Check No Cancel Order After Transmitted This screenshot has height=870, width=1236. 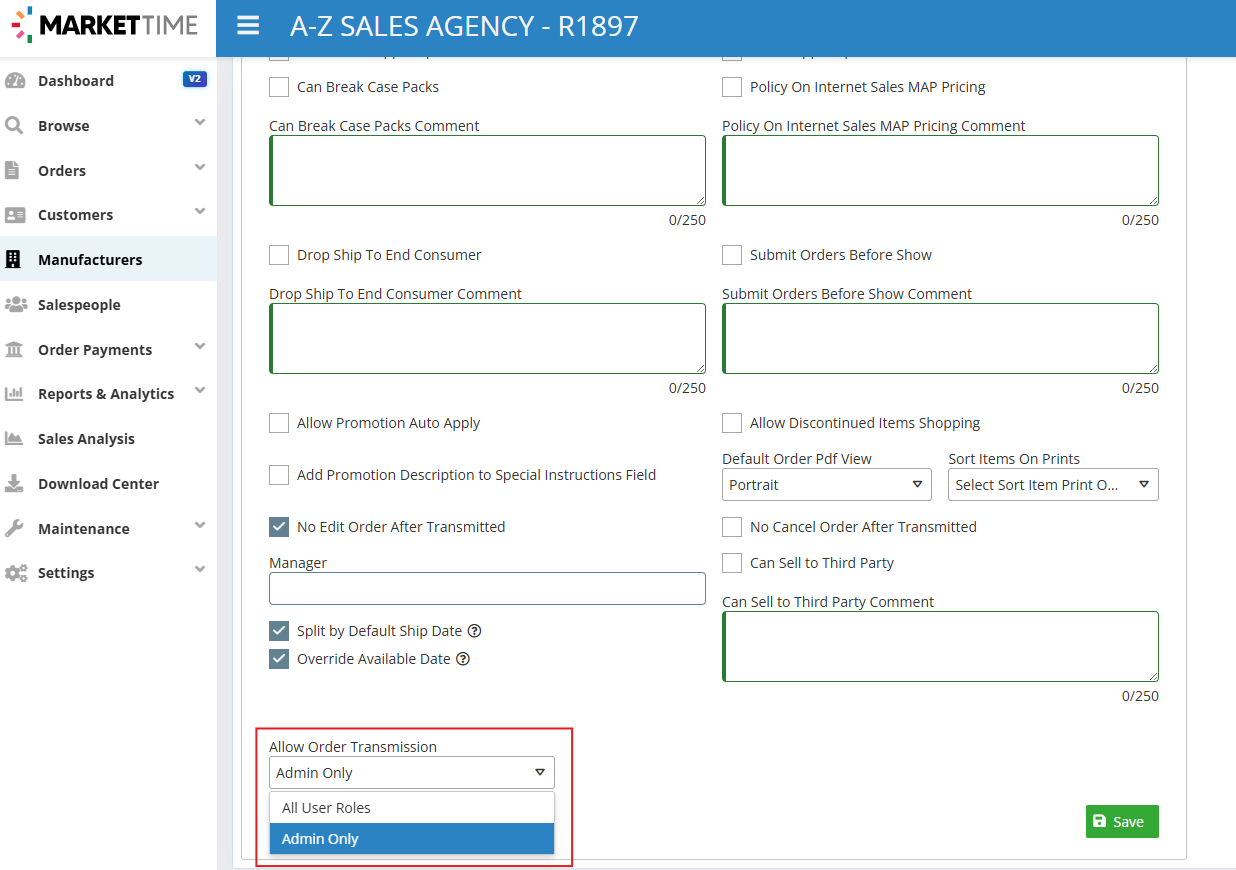pyautogui.click(x=732, y=527)
